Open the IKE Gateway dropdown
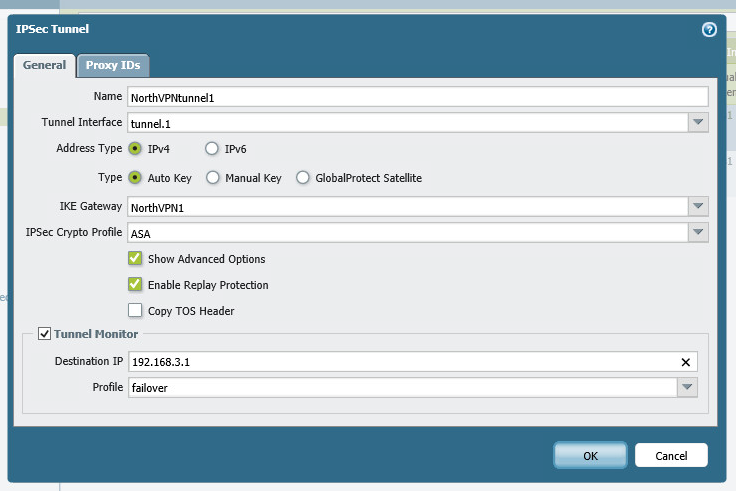This screenshot has height=491, width=736. click(698, 207)
